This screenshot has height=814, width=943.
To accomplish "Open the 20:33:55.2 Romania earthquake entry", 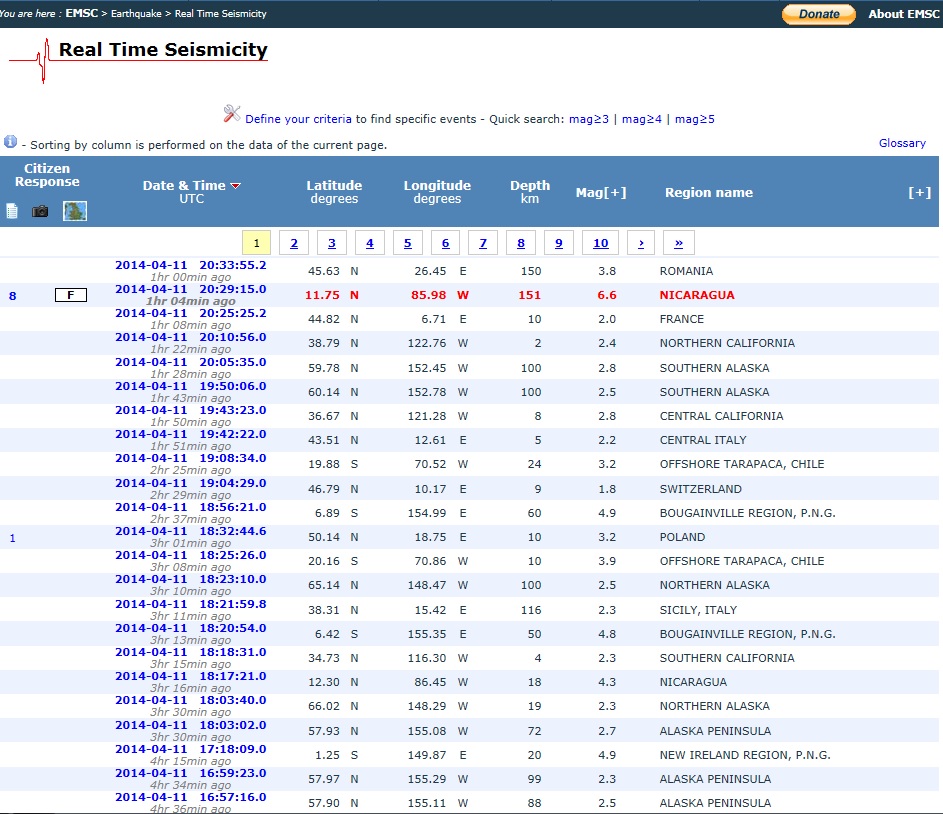I will pyautogui.click(x=191, y=265).
